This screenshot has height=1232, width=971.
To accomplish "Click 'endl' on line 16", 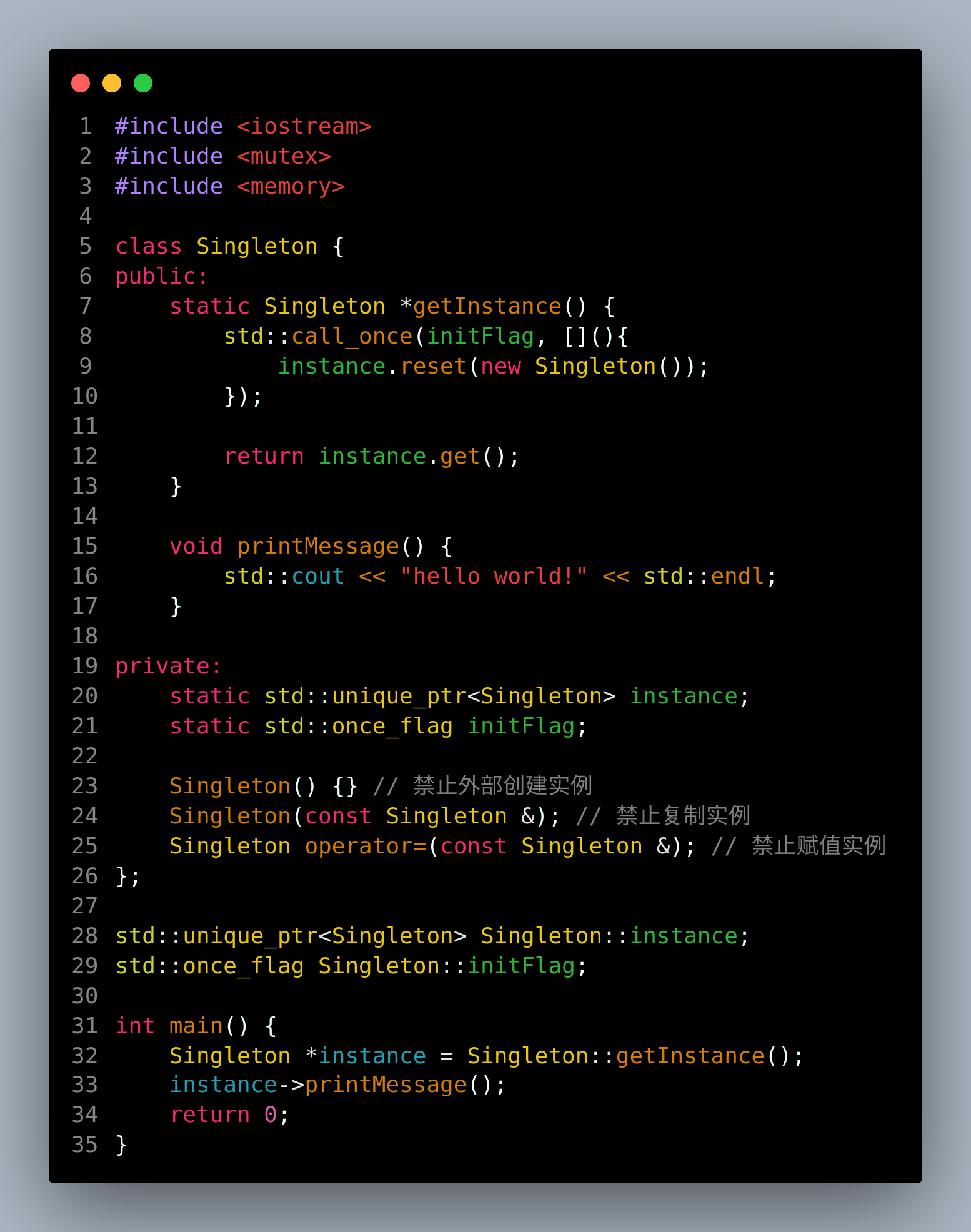I will click(x=737, y=576).
